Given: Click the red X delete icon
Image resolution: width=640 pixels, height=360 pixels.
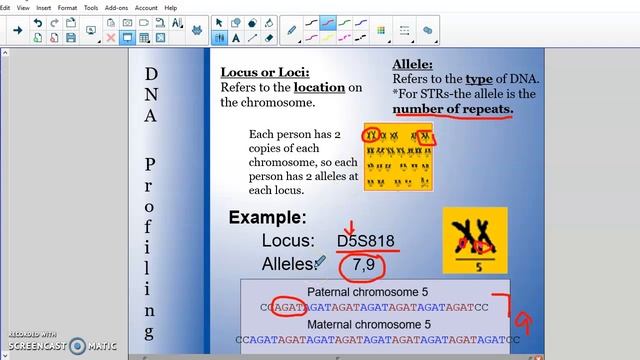Looking at the screenshot, I should coord(111,38).
